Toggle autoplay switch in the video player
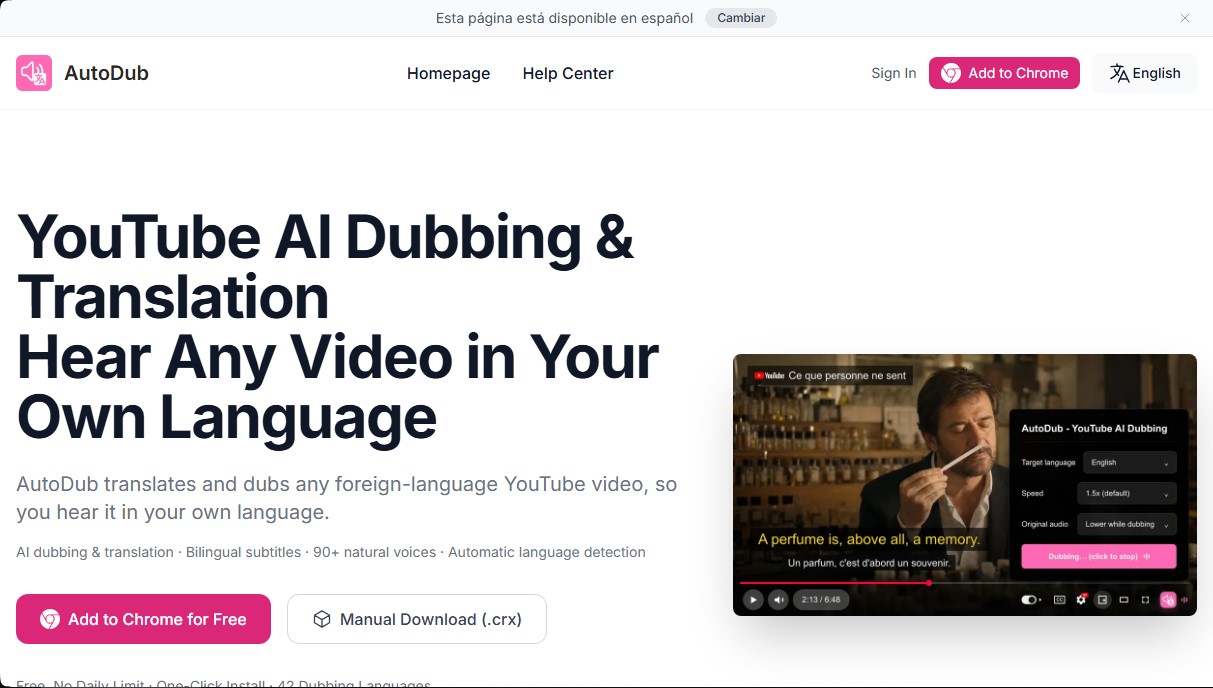This screenshot has width=1213, height=688. pos(1031,600)
